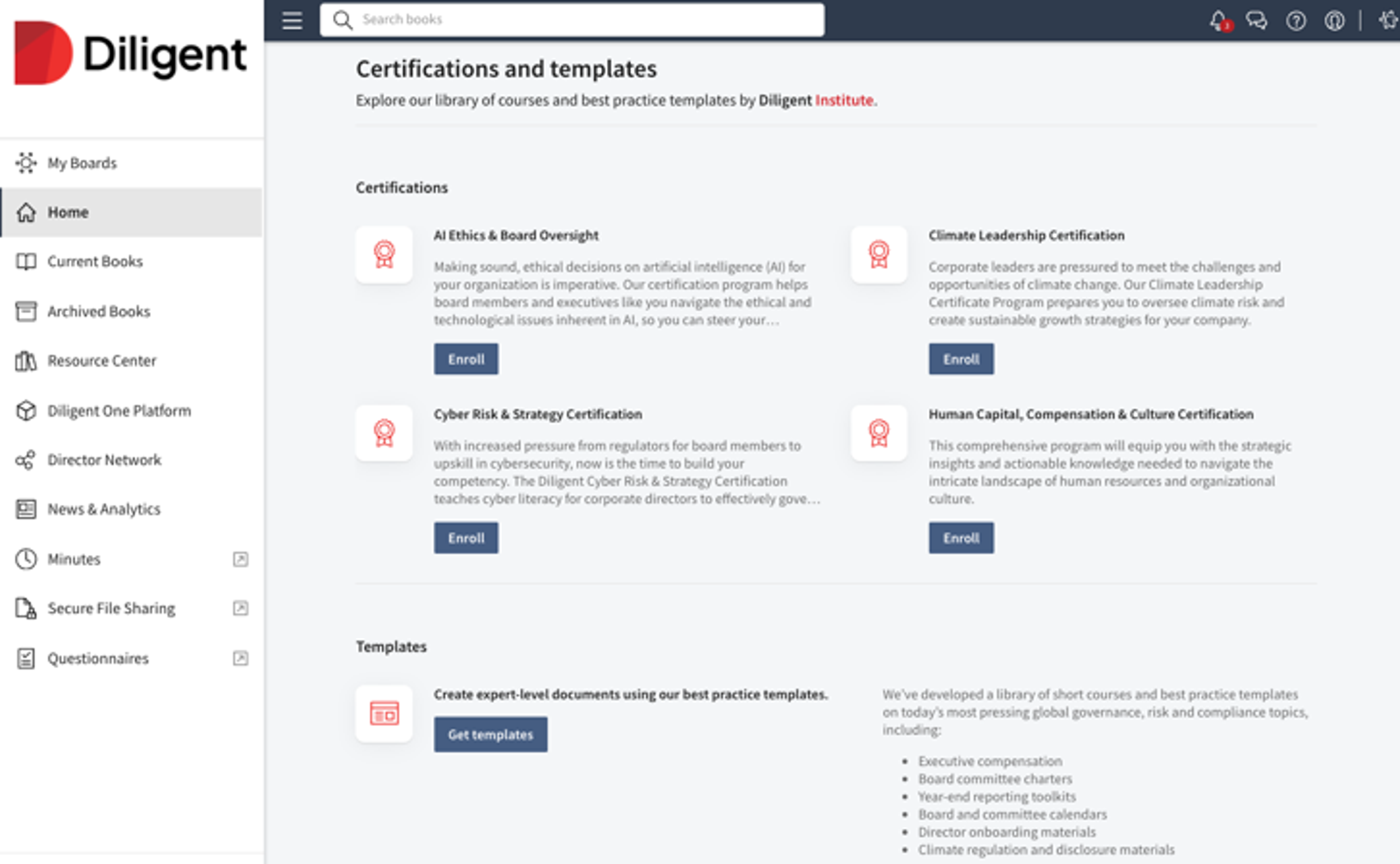Click the AI Ethics certification badge icon
Screen dimensions: 1400x864
click(x=384, y=254)
